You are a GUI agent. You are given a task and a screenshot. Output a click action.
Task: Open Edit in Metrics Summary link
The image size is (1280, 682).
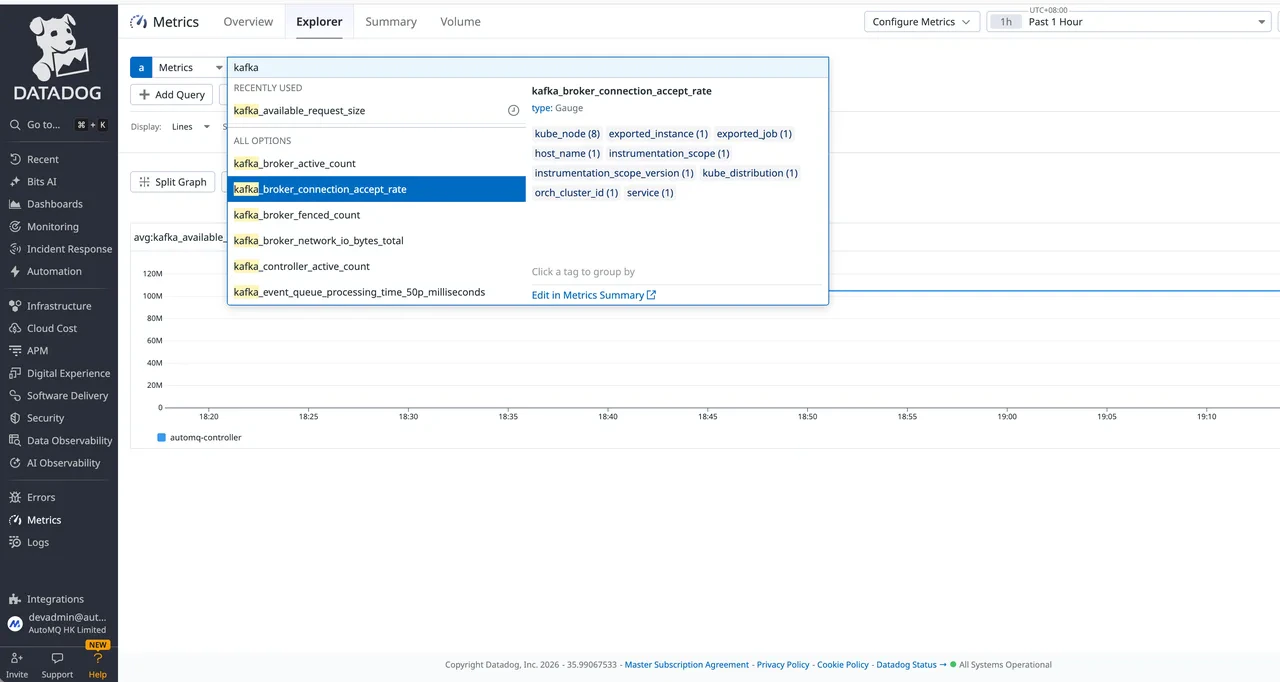[587, 295]
